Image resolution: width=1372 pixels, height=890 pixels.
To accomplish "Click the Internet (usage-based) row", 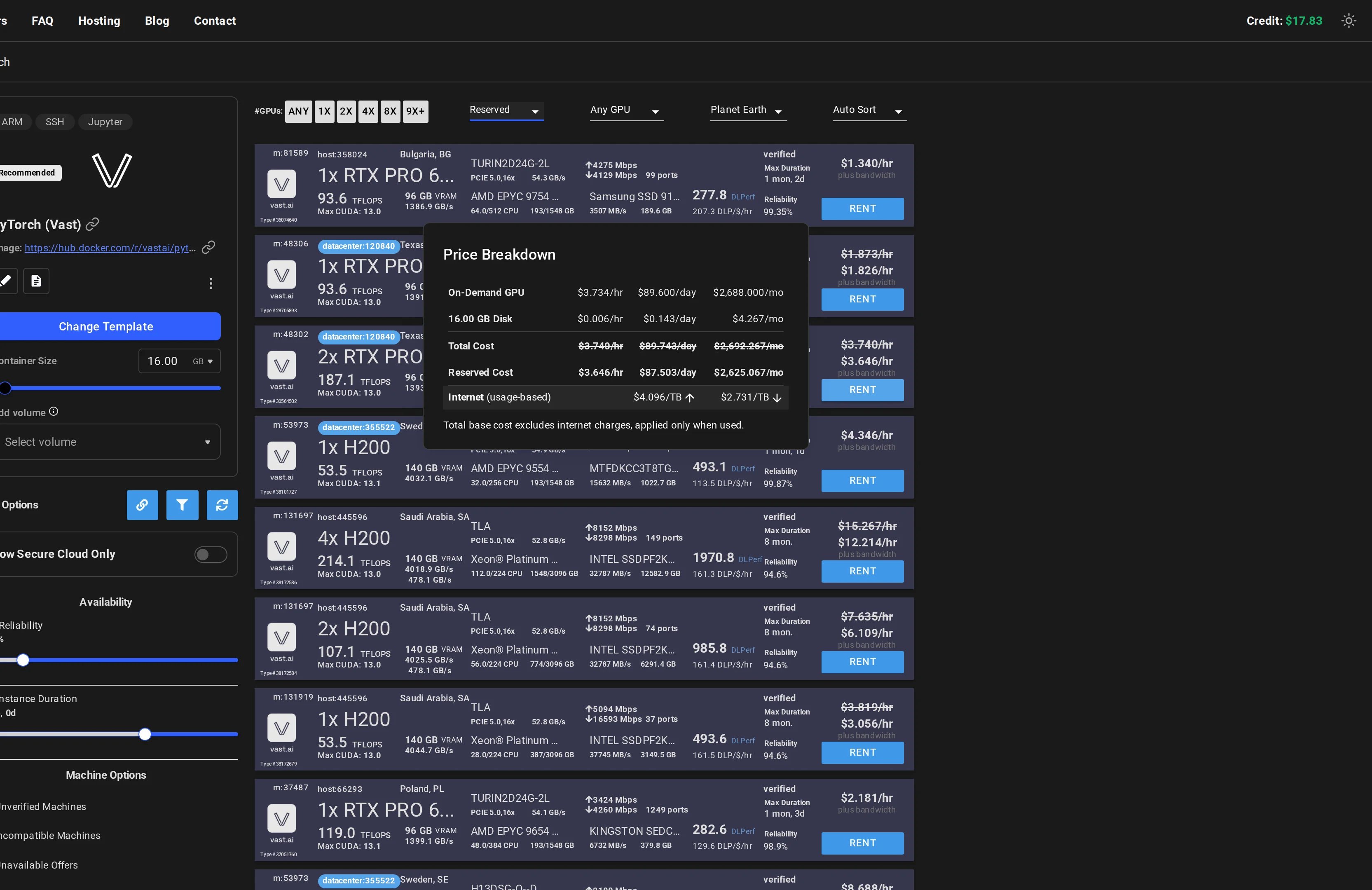I will [x=616, y=397].
